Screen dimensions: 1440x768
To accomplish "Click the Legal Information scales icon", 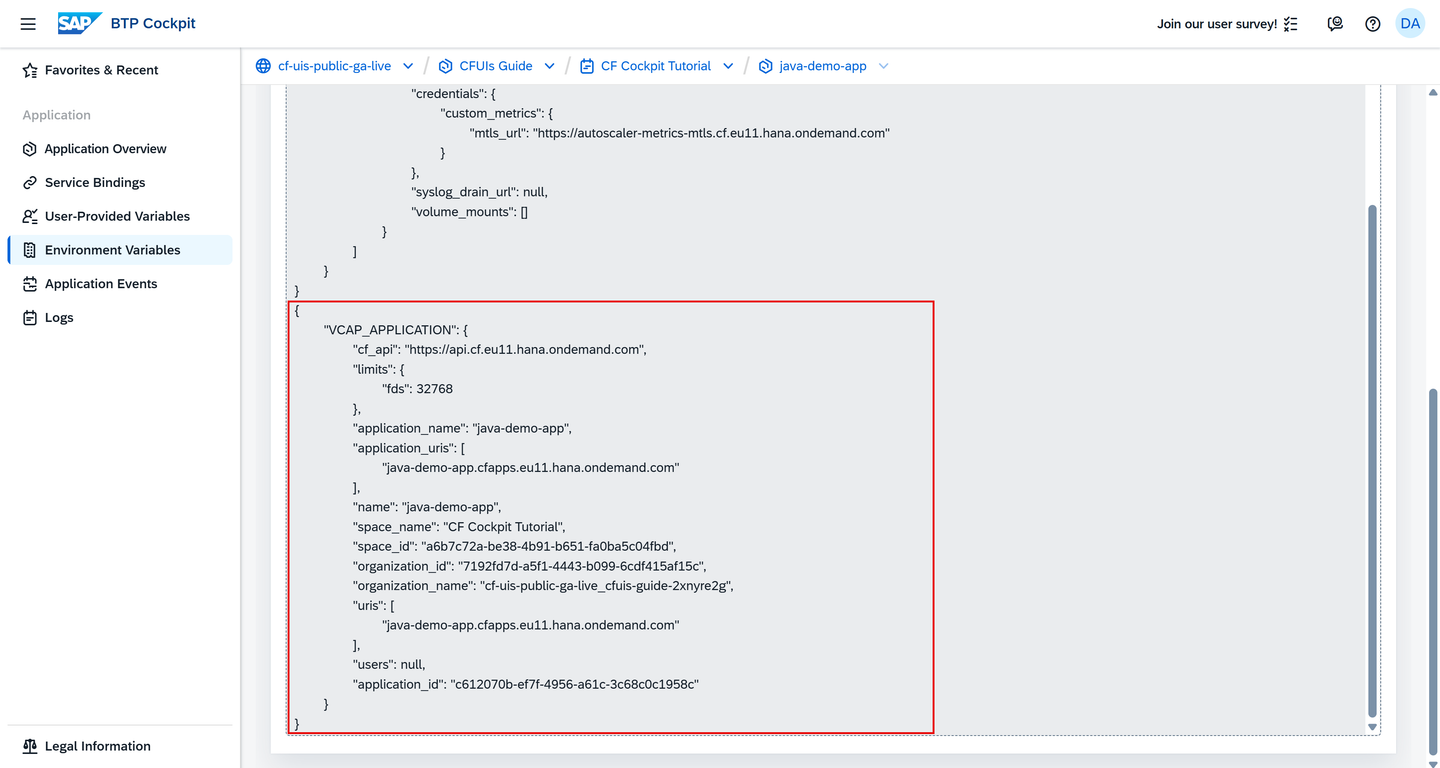I will 30,746.
